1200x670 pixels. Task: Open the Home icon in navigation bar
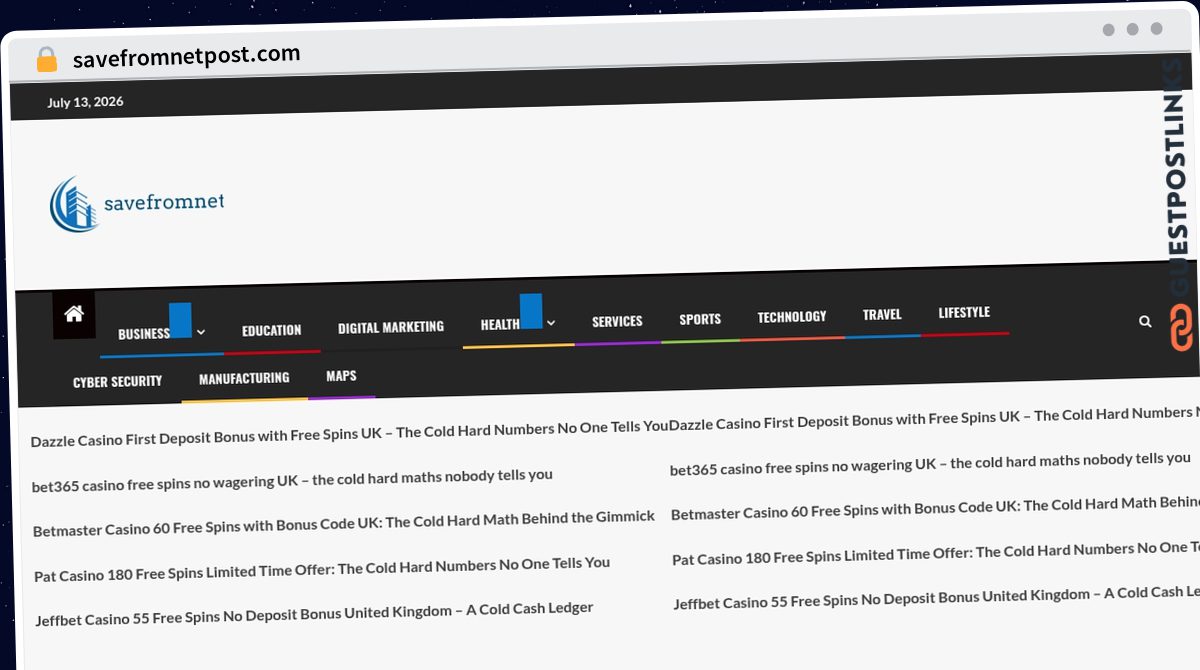[x=74, y=314]
